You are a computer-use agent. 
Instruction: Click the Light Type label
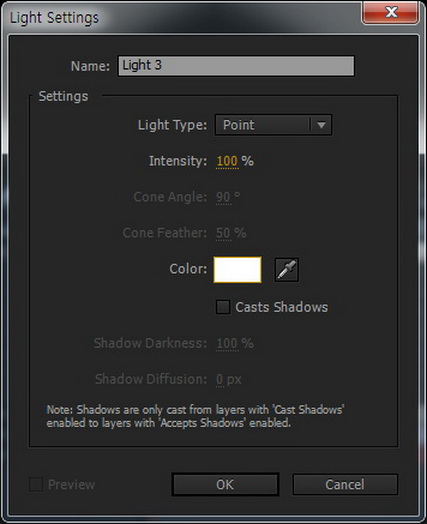172,125
